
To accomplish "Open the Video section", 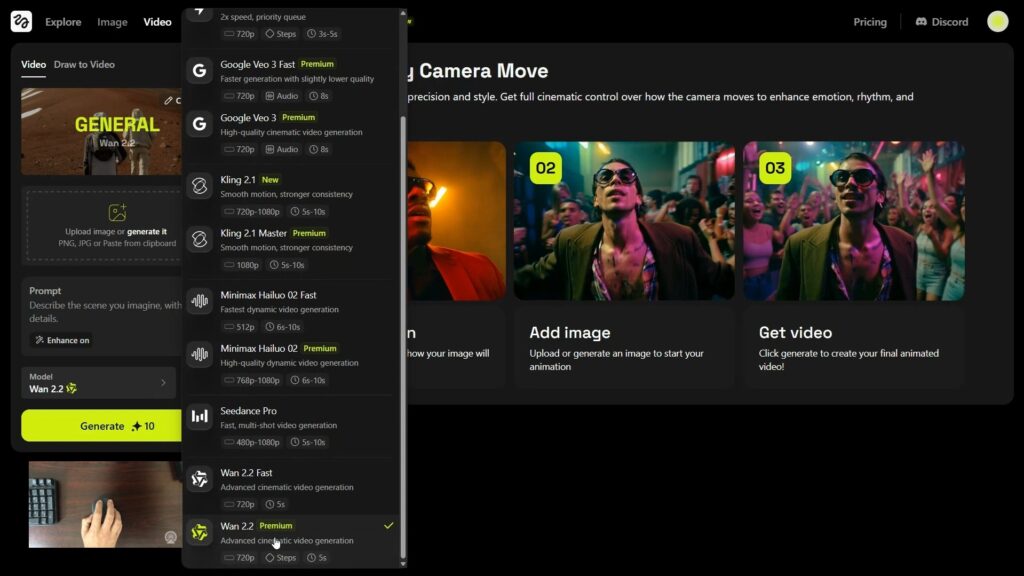I will [x=157, y=22].
